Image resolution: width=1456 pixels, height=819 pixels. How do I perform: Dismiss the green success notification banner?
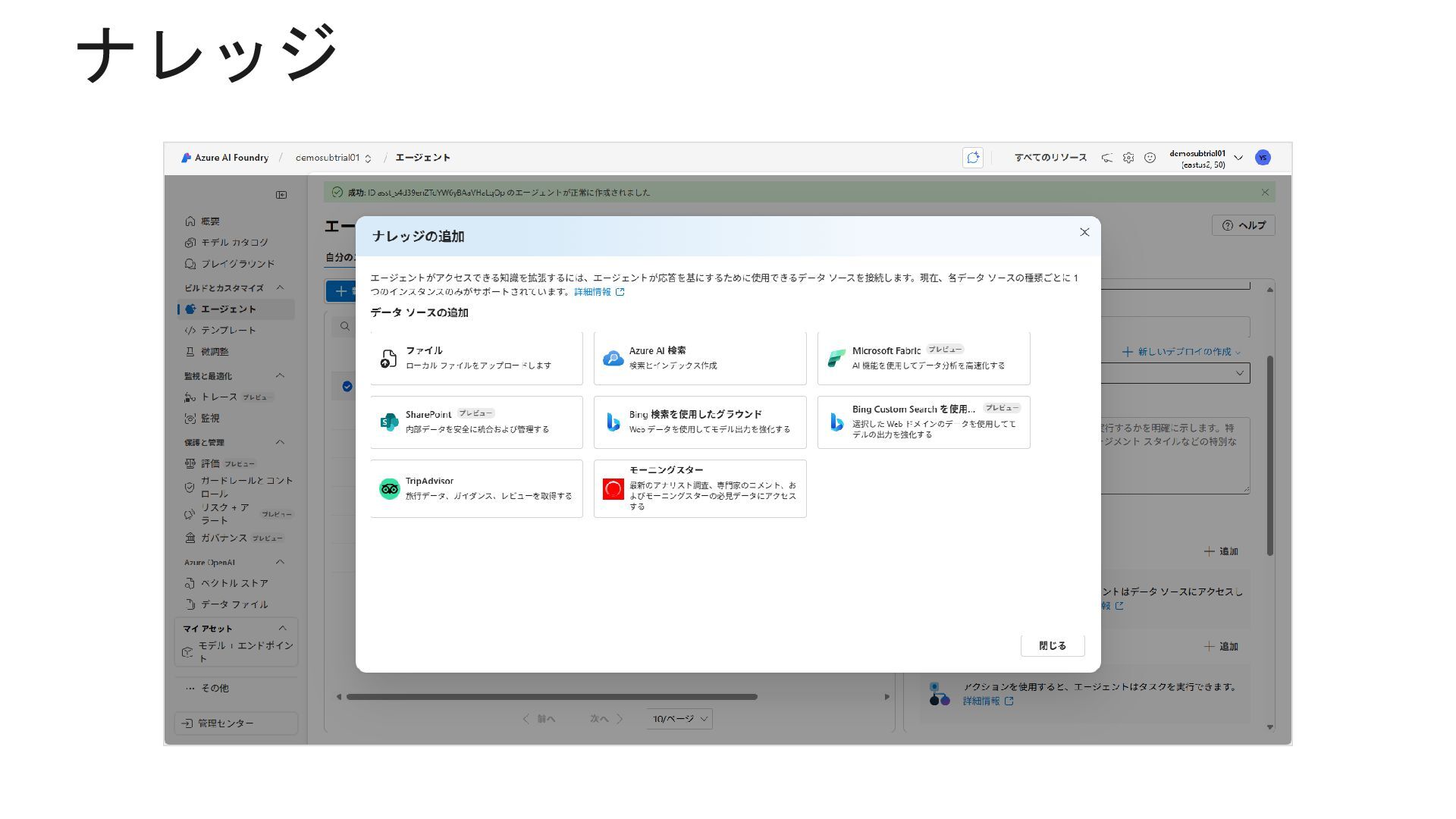[1265, 193]
